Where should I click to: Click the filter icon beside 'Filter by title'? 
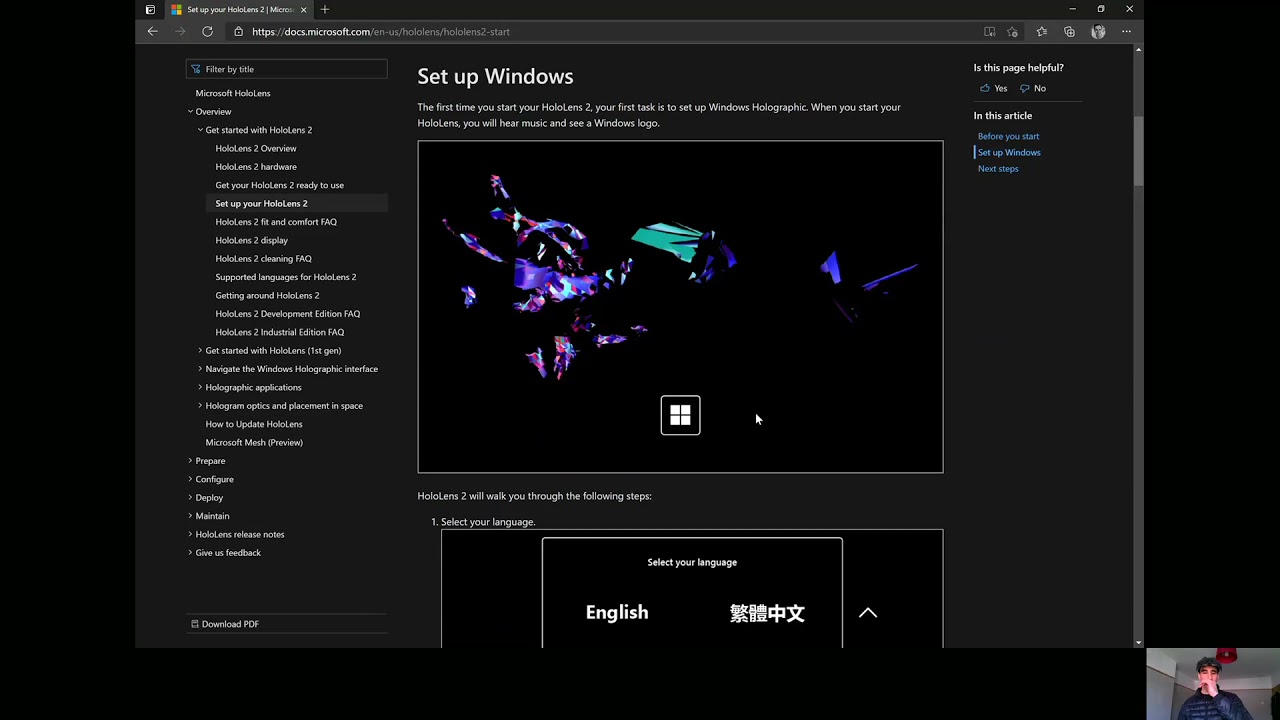pyautogui.click(x=195, y=69)
